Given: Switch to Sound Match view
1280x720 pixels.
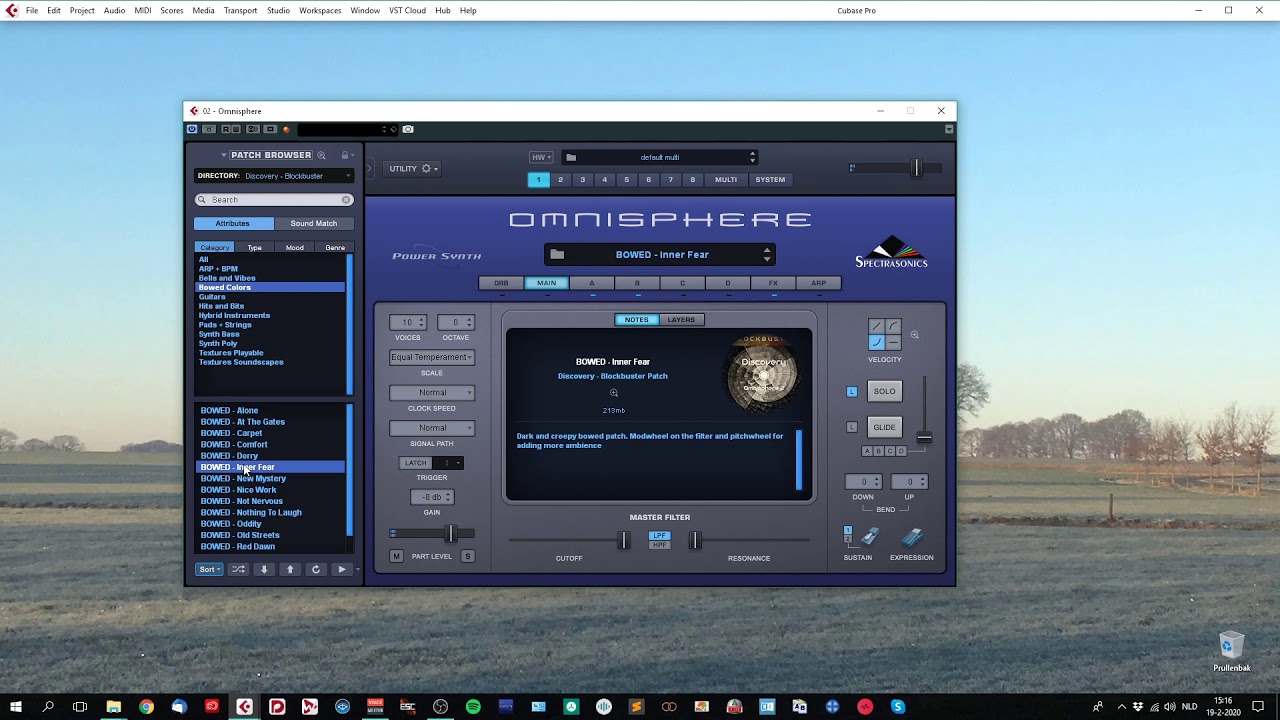Looking at the screenshot, I should coord(314,223).
